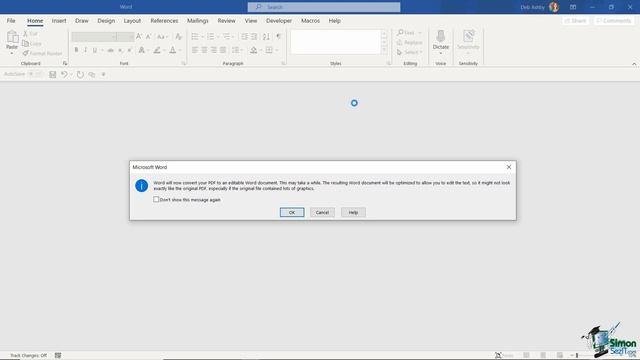Open Line and Paragraph Spacing dropdown
This screenshot has width=640, height=360.
point(237,50)
